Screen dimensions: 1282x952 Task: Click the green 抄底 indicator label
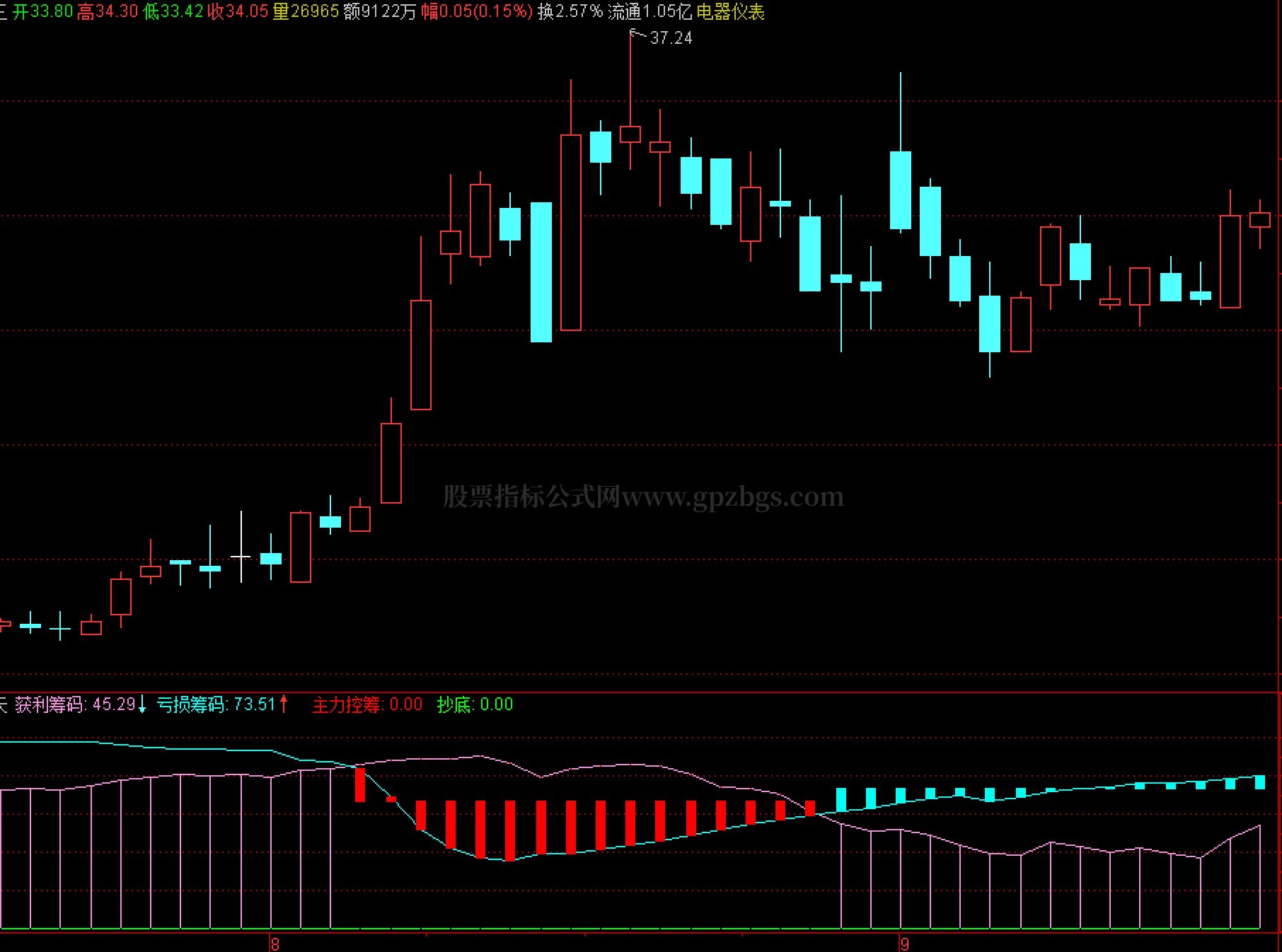456,704
